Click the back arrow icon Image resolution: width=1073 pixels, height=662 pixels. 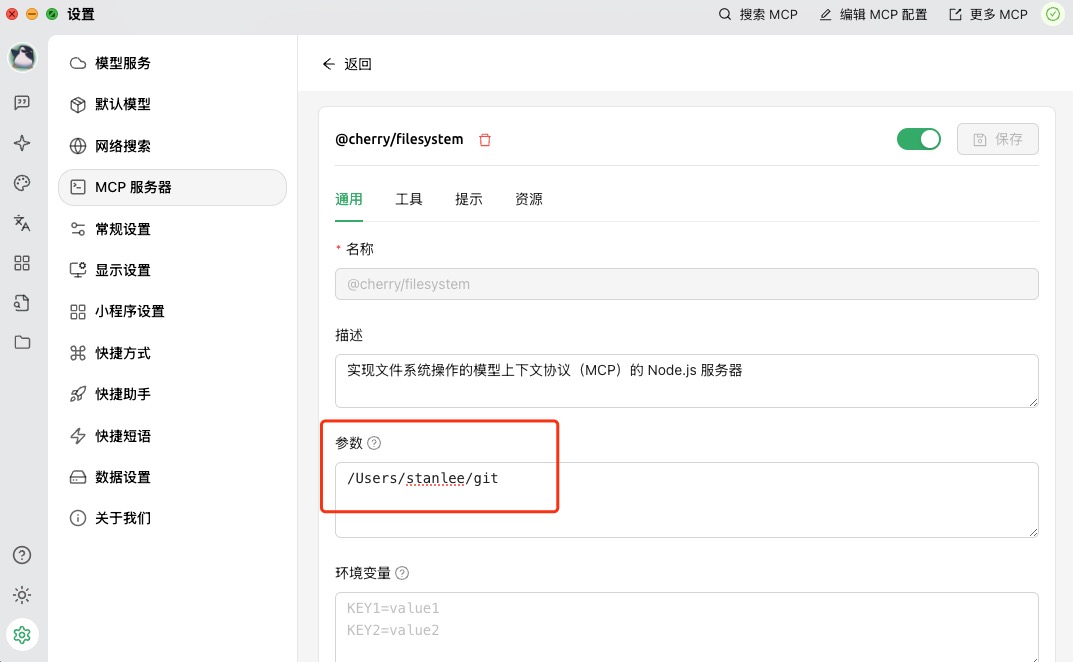pos(328,64)
